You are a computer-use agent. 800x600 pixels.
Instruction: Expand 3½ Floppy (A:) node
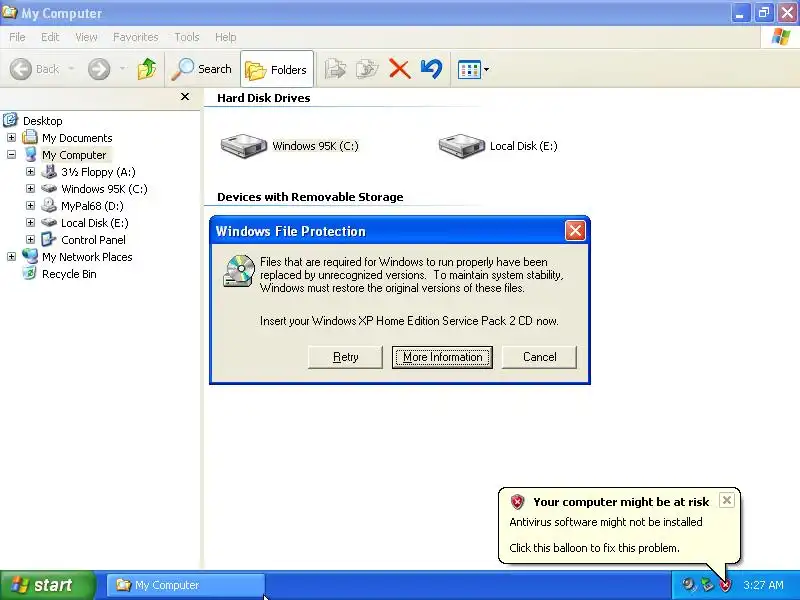(x=30, y=171)
